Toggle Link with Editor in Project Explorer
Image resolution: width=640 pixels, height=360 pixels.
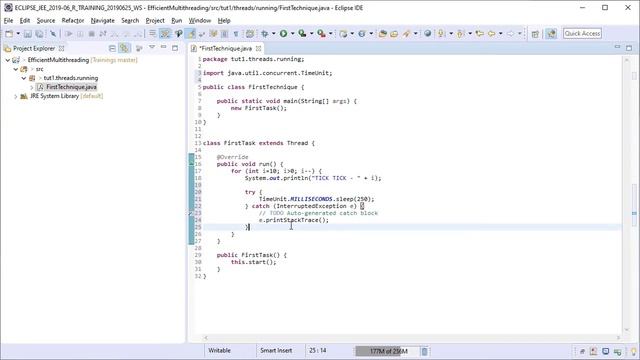tap(124, 48)
